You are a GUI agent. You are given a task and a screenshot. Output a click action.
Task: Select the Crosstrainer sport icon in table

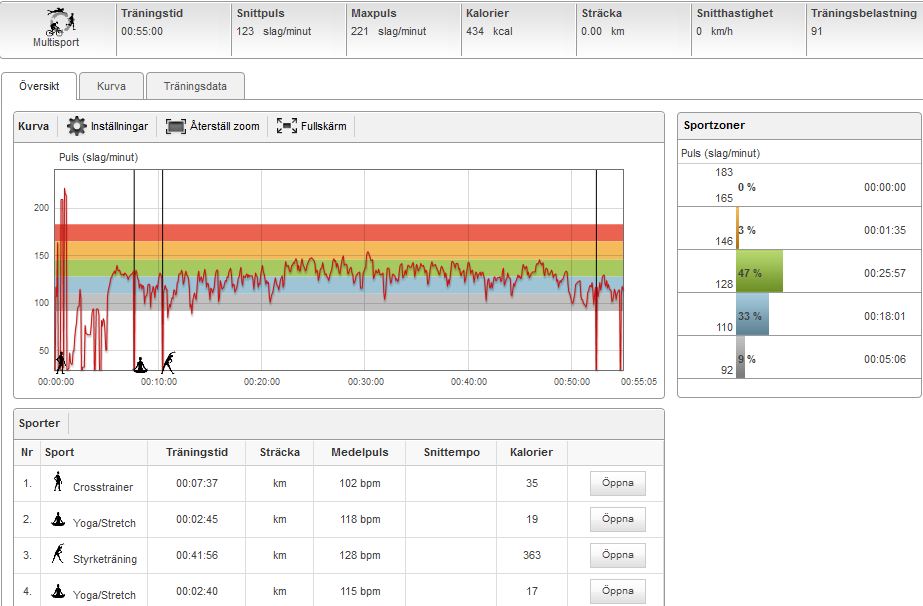pyautogui.click(x=57, y=483)
